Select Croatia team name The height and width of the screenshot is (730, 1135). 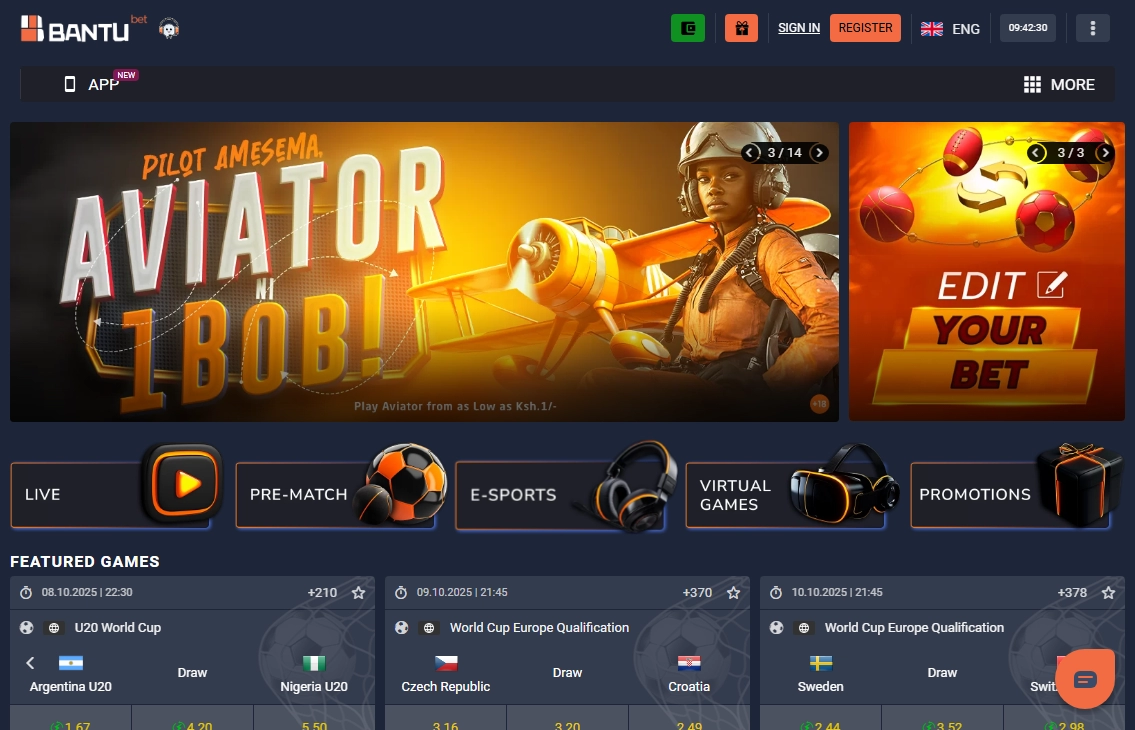tap(688, 687)
